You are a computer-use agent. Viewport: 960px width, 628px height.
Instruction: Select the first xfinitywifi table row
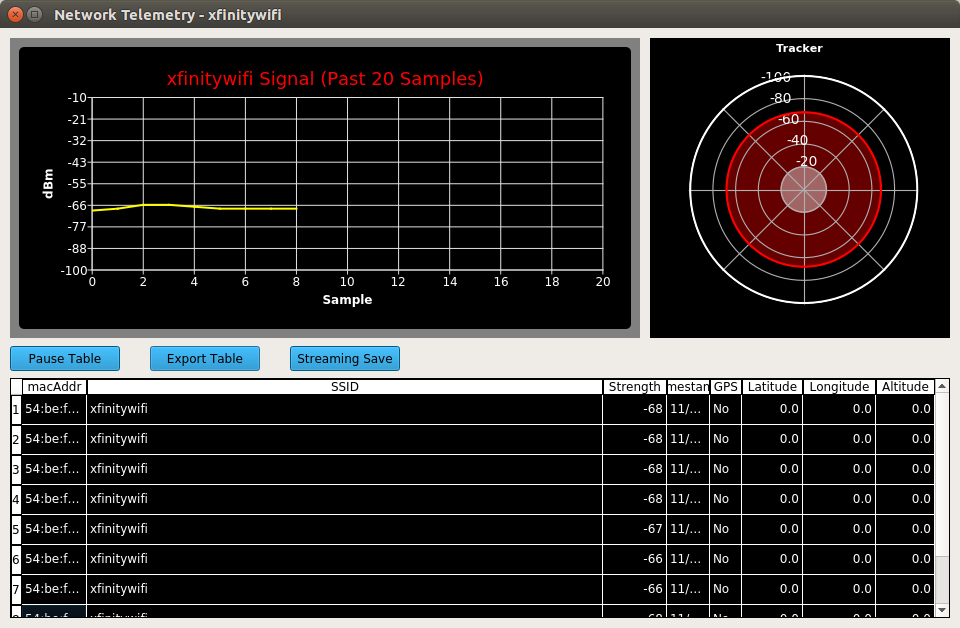(300, 408)
